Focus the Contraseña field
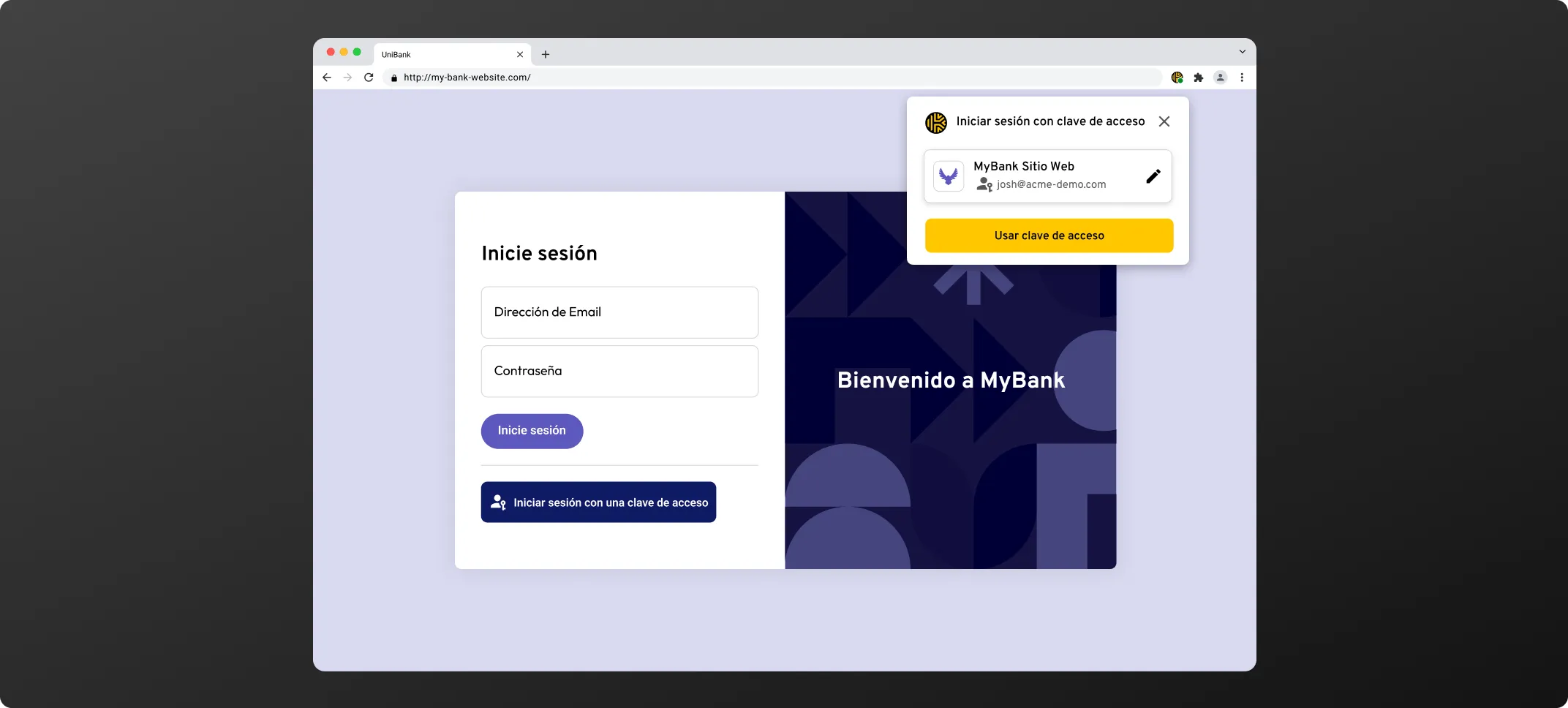The width and height of the screenshot is (1568, 708). click(619, 372)
